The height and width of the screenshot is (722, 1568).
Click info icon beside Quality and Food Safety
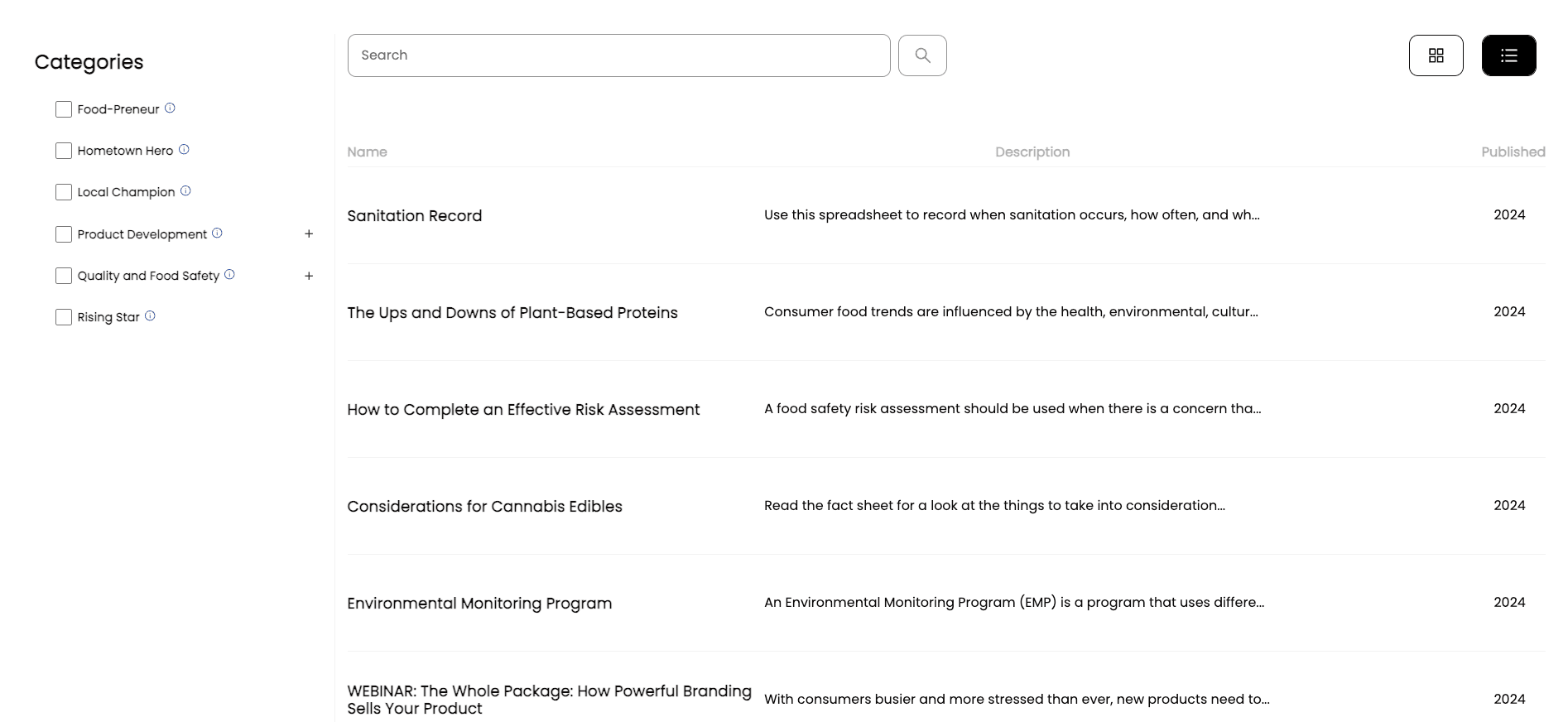[x=229, y=275]
